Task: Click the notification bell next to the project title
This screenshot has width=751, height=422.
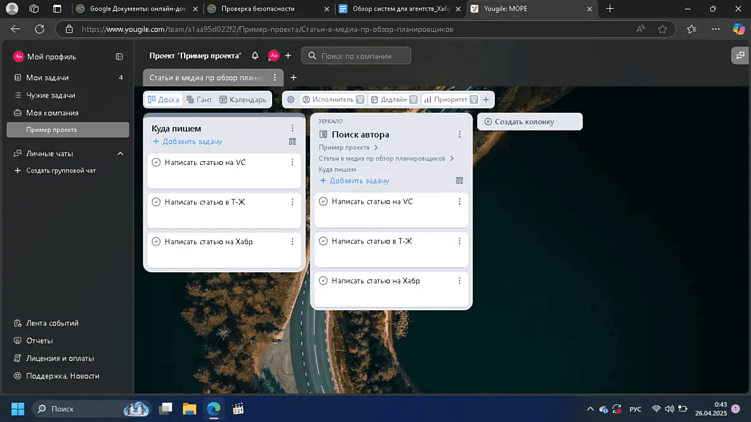Action: click(x=255, y=56)
